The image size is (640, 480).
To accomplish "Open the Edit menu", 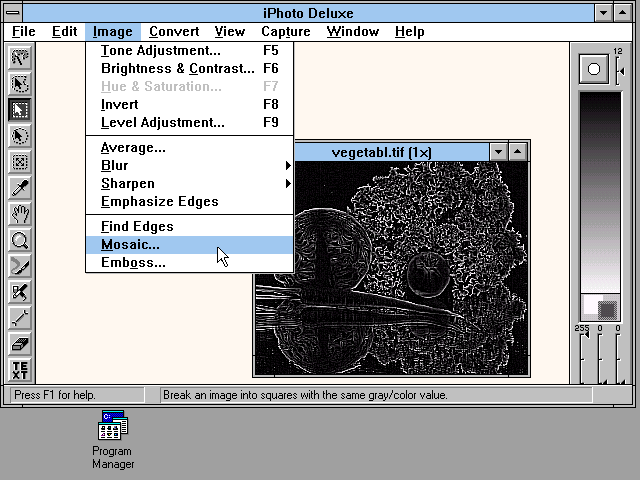I will [x=64, y=31].
